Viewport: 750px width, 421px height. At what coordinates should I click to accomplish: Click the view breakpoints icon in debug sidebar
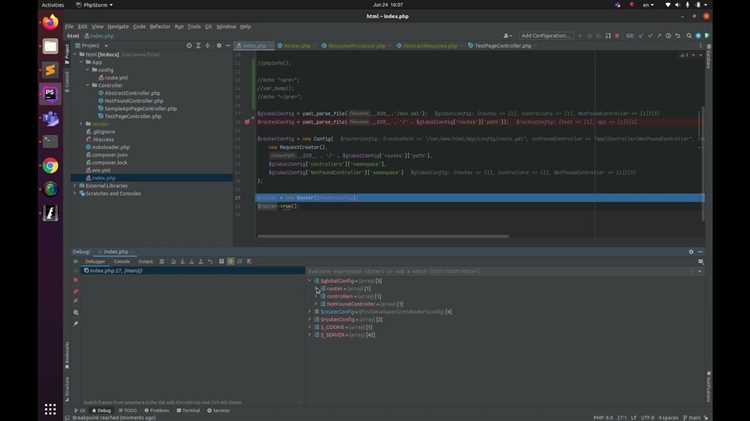[76, 291]
